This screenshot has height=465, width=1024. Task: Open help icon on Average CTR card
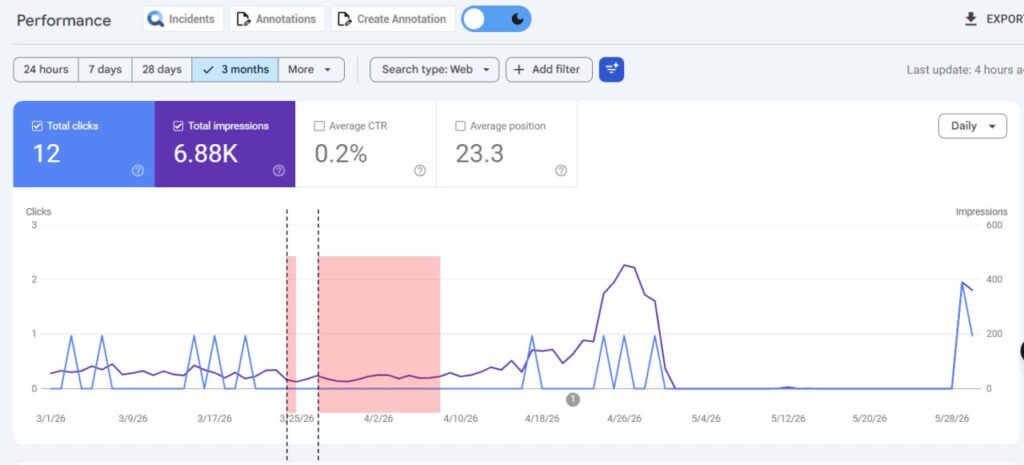(x=420, y=170)
